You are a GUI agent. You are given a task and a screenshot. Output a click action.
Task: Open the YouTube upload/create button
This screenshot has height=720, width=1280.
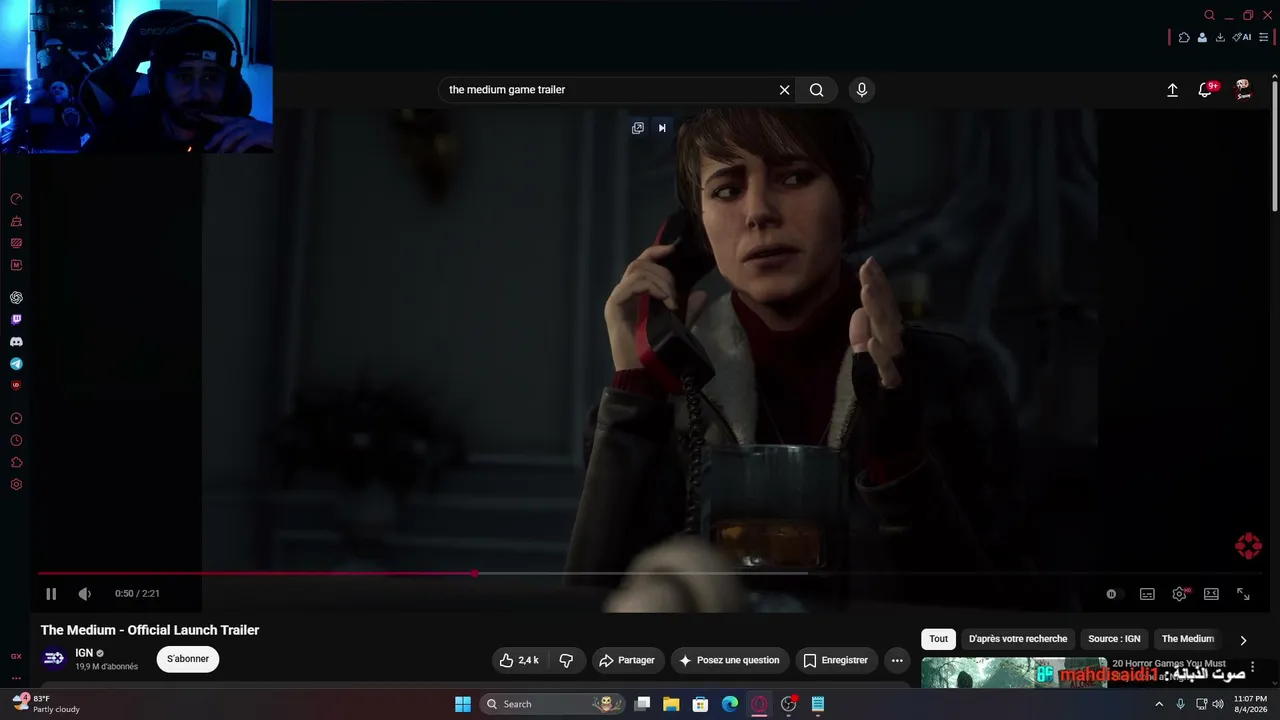point(1173,90)
